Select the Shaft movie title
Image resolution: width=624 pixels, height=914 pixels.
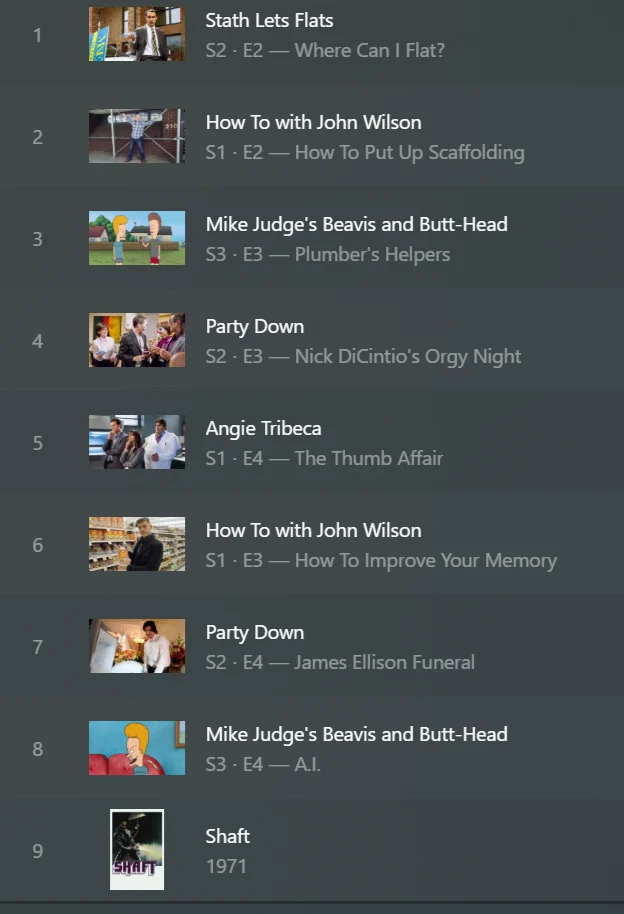click(x=228, y=836)
